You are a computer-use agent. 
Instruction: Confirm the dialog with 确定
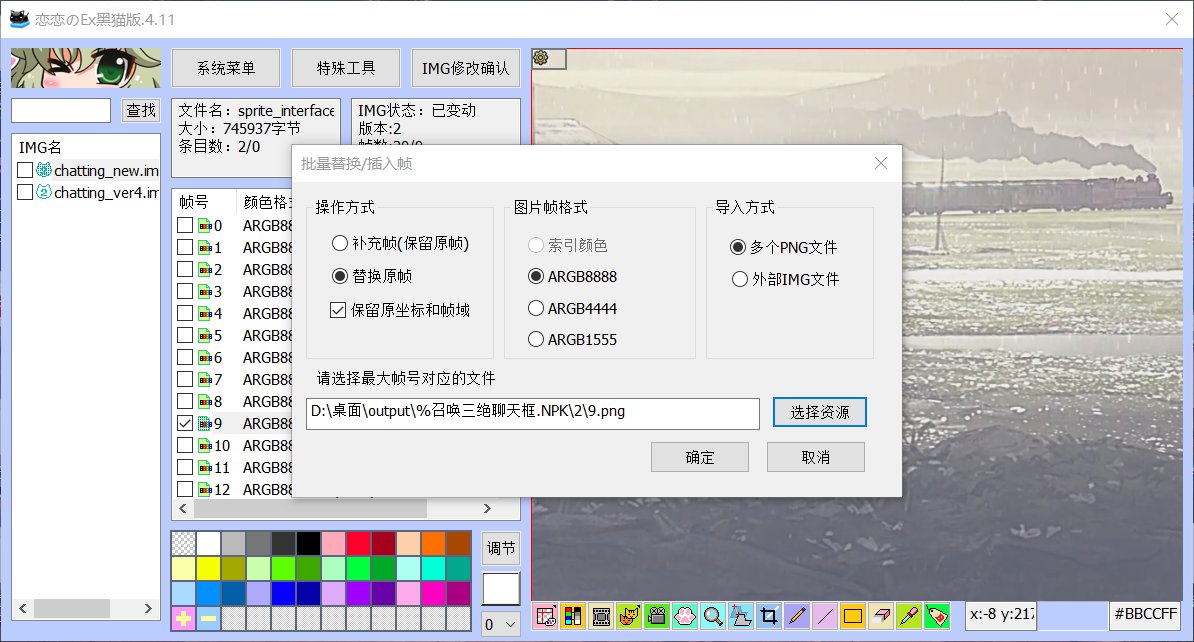(x=700, y=457)
